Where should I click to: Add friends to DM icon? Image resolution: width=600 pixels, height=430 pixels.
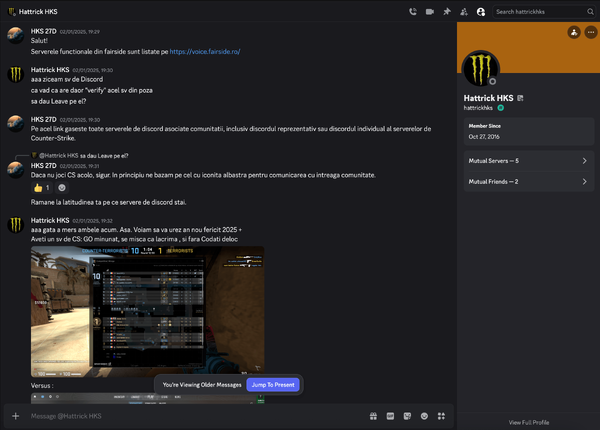464,11
